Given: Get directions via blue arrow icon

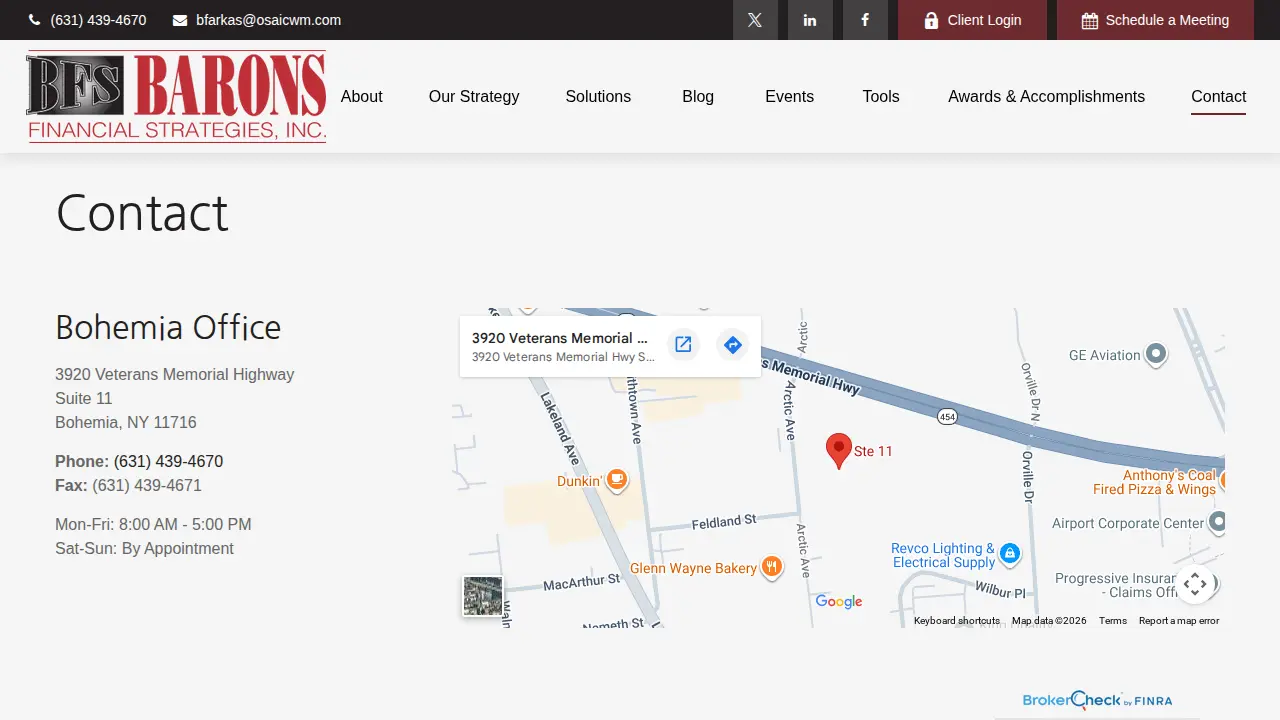Looking at the screenshot, I should (733, 345).
